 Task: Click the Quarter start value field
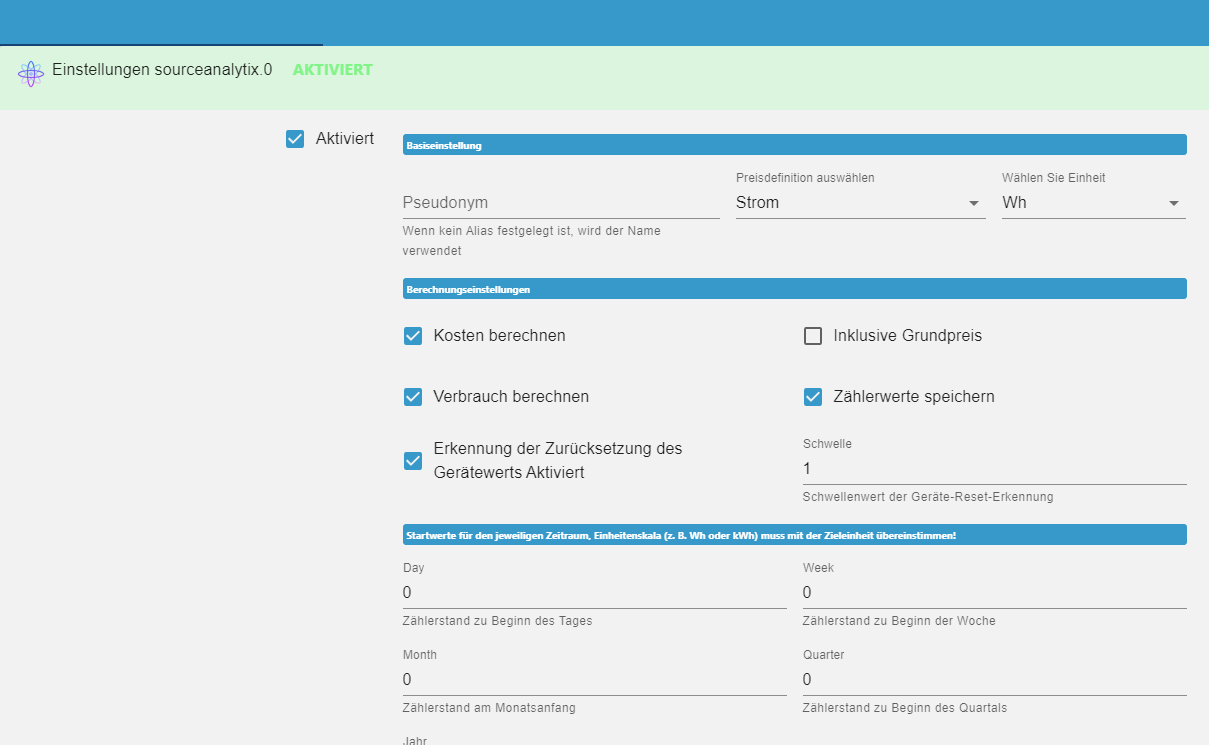click(994, 680)
